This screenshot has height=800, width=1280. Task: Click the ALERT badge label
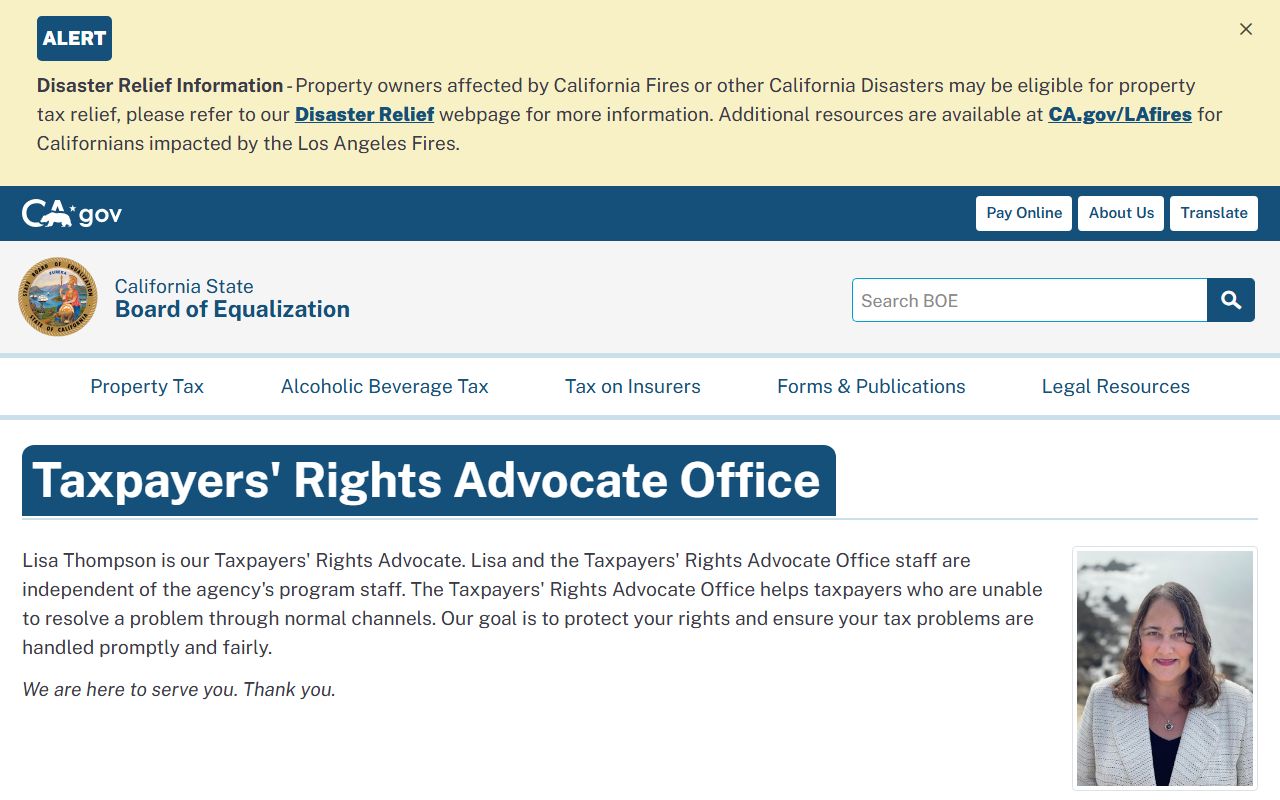point(74,38)
